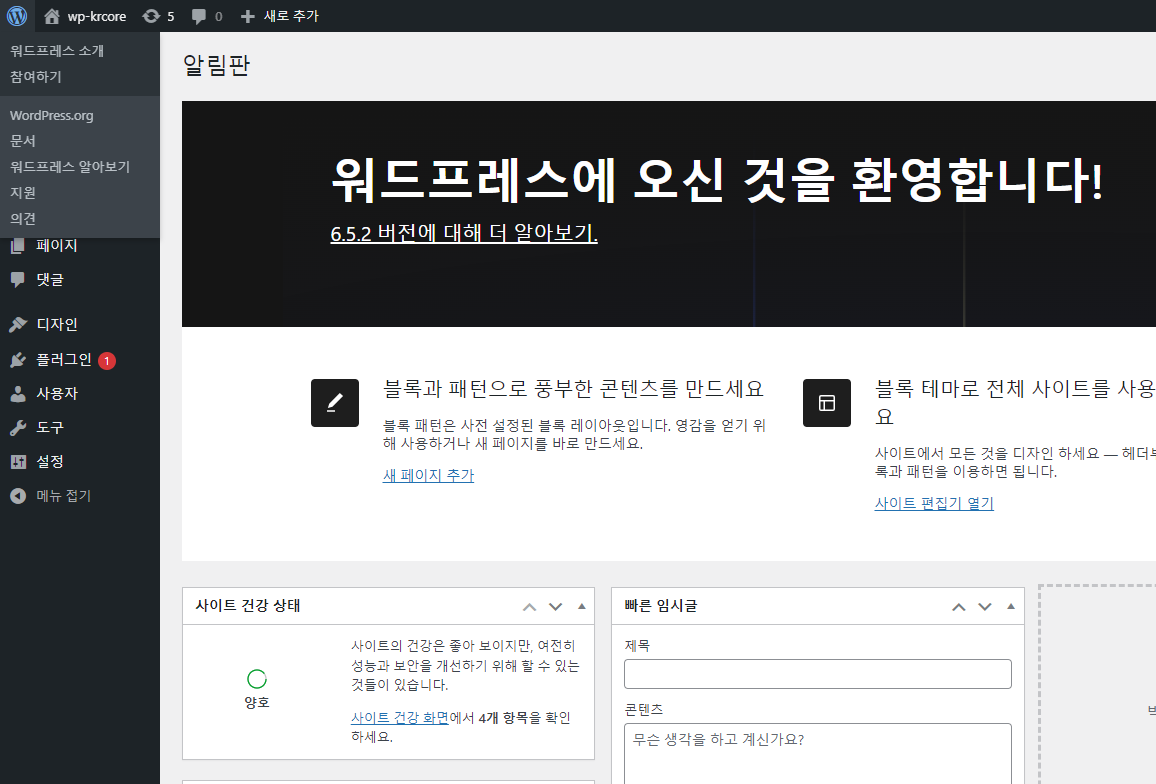Open the 사이트 건강 화면 link
1156x784 pixels.
pyautogui.click(x=400, y=718)
